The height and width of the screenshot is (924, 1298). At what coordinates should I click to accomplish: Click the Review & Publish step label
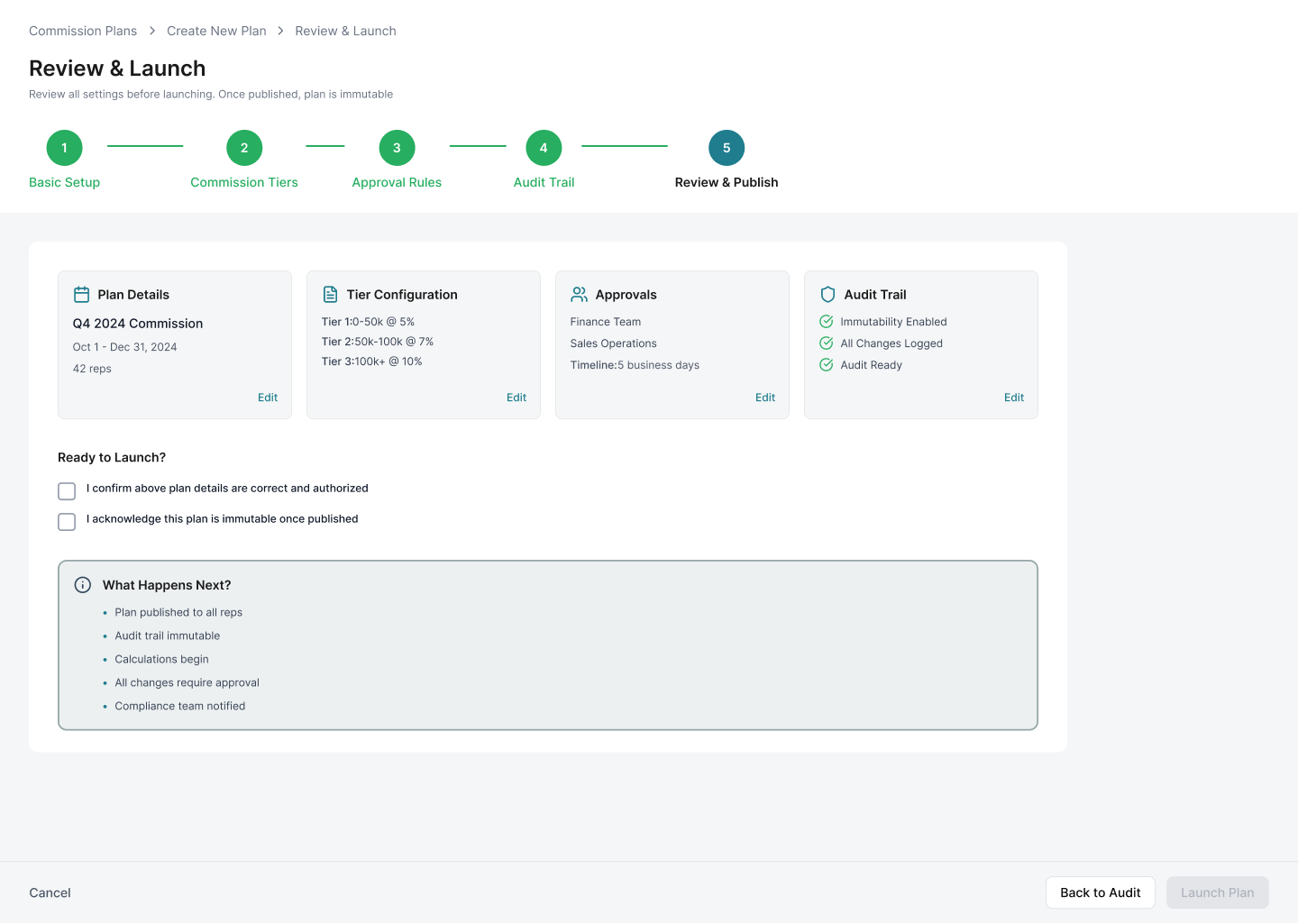pyautogui.click(x=727, y=182)
